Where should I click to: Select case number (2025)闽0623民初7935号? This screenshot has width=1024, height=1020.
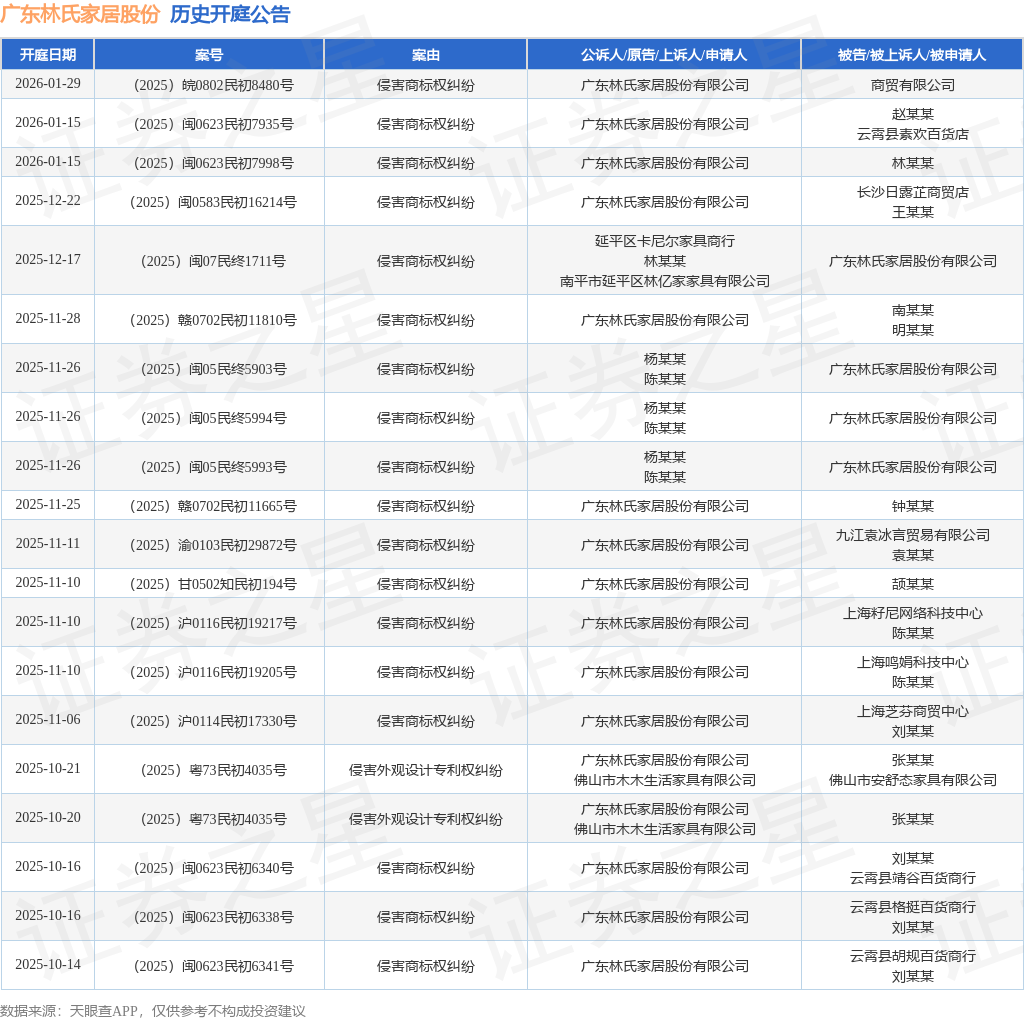[213, 124]
